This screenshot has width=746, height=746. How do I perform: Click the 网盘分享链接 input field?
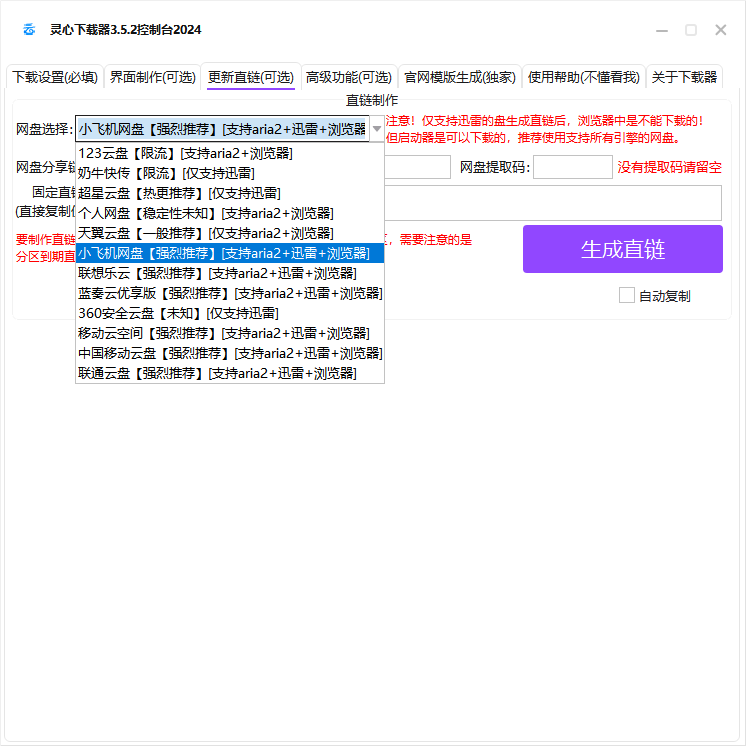[417, 167]
